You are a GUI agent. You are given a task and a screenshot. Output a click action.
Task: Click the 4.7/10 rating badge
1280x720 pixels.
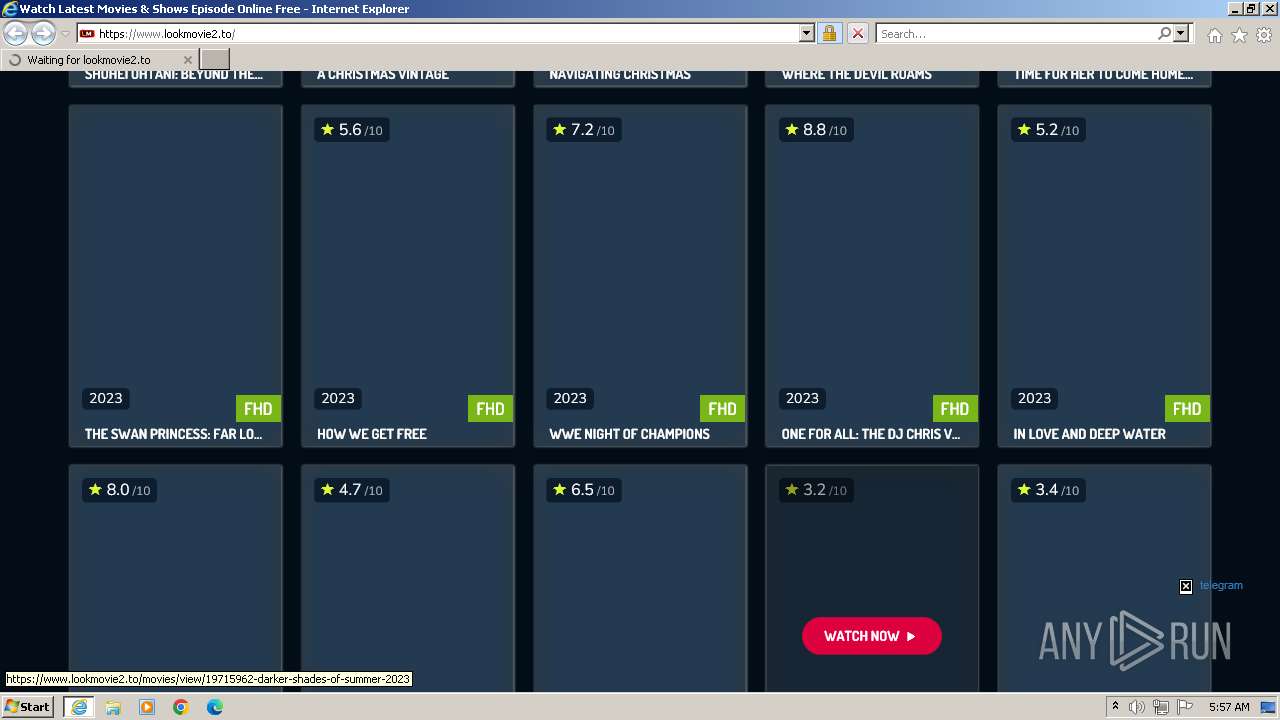[x=351, y=490]
